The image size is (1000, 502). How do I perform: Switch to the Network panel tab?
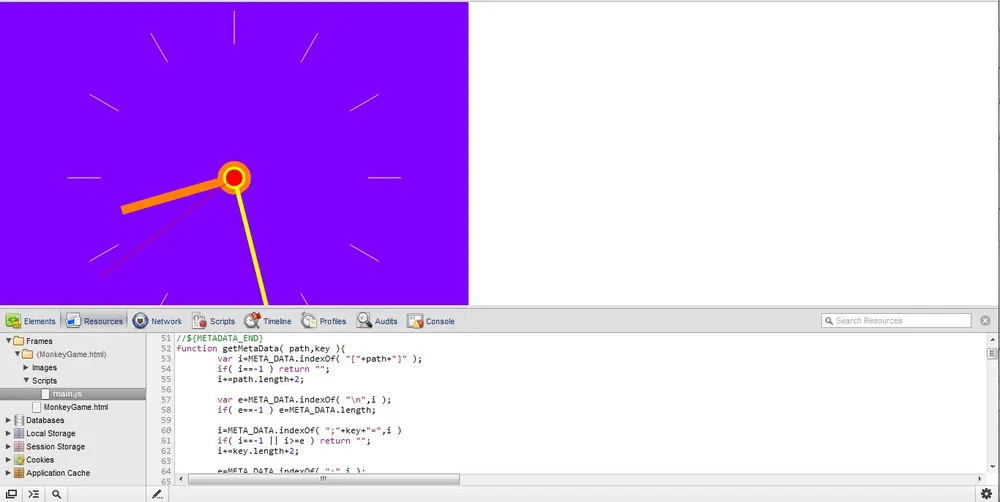[158, 321]
